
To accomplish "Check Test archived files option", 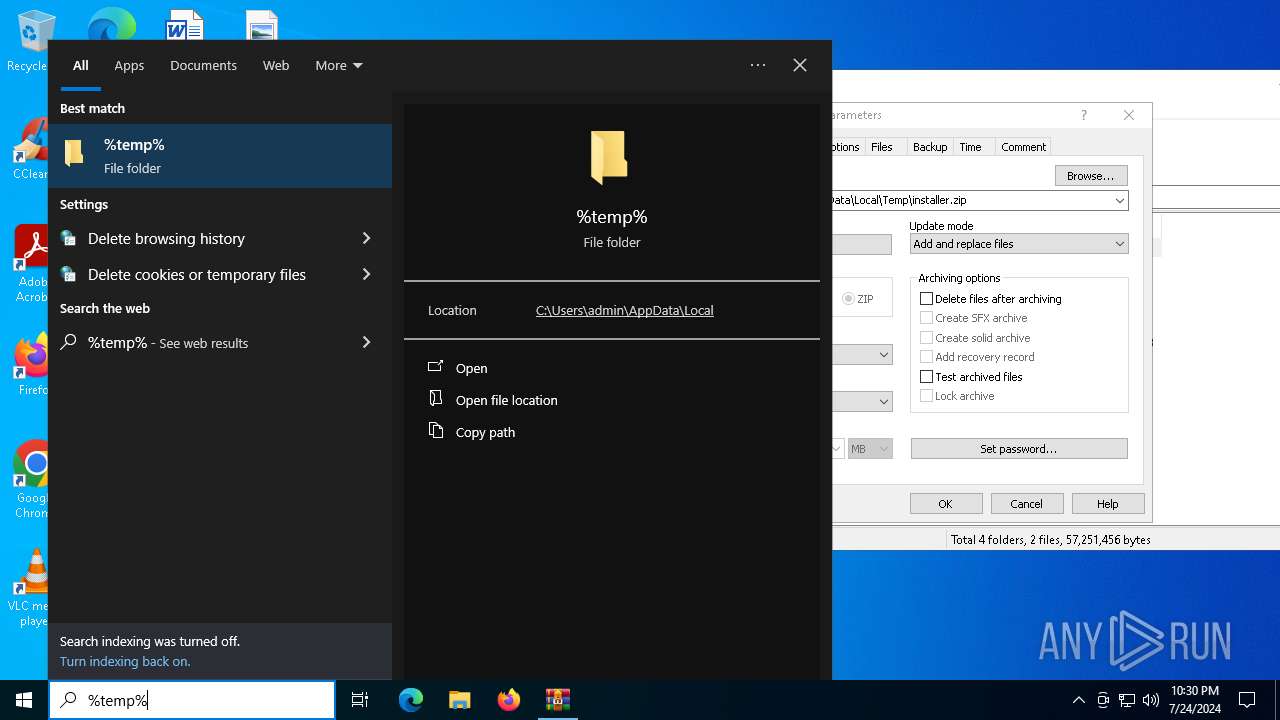I will [926, 377].
